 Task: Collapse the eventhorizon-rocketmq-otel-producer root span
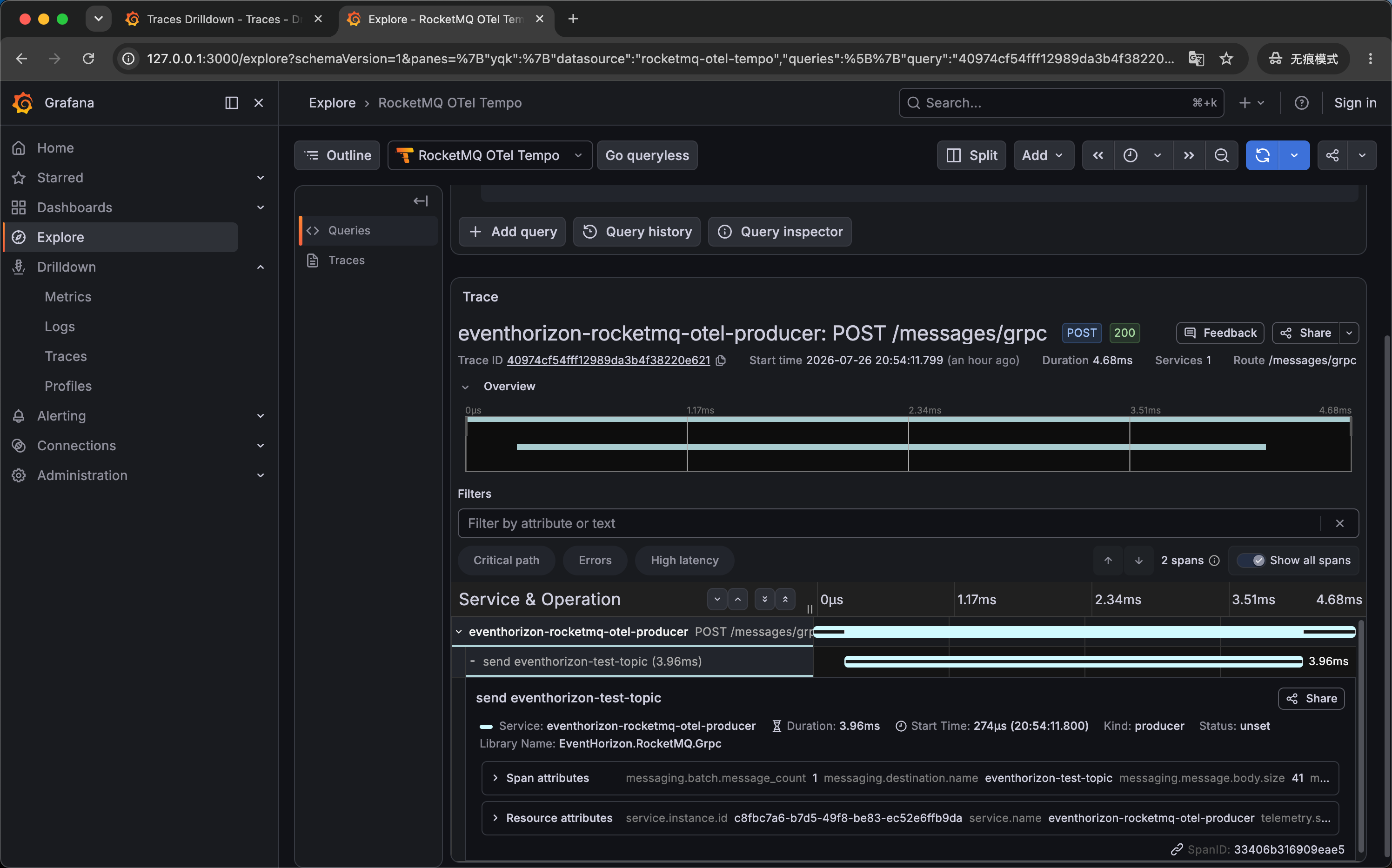tap(459, 632)
